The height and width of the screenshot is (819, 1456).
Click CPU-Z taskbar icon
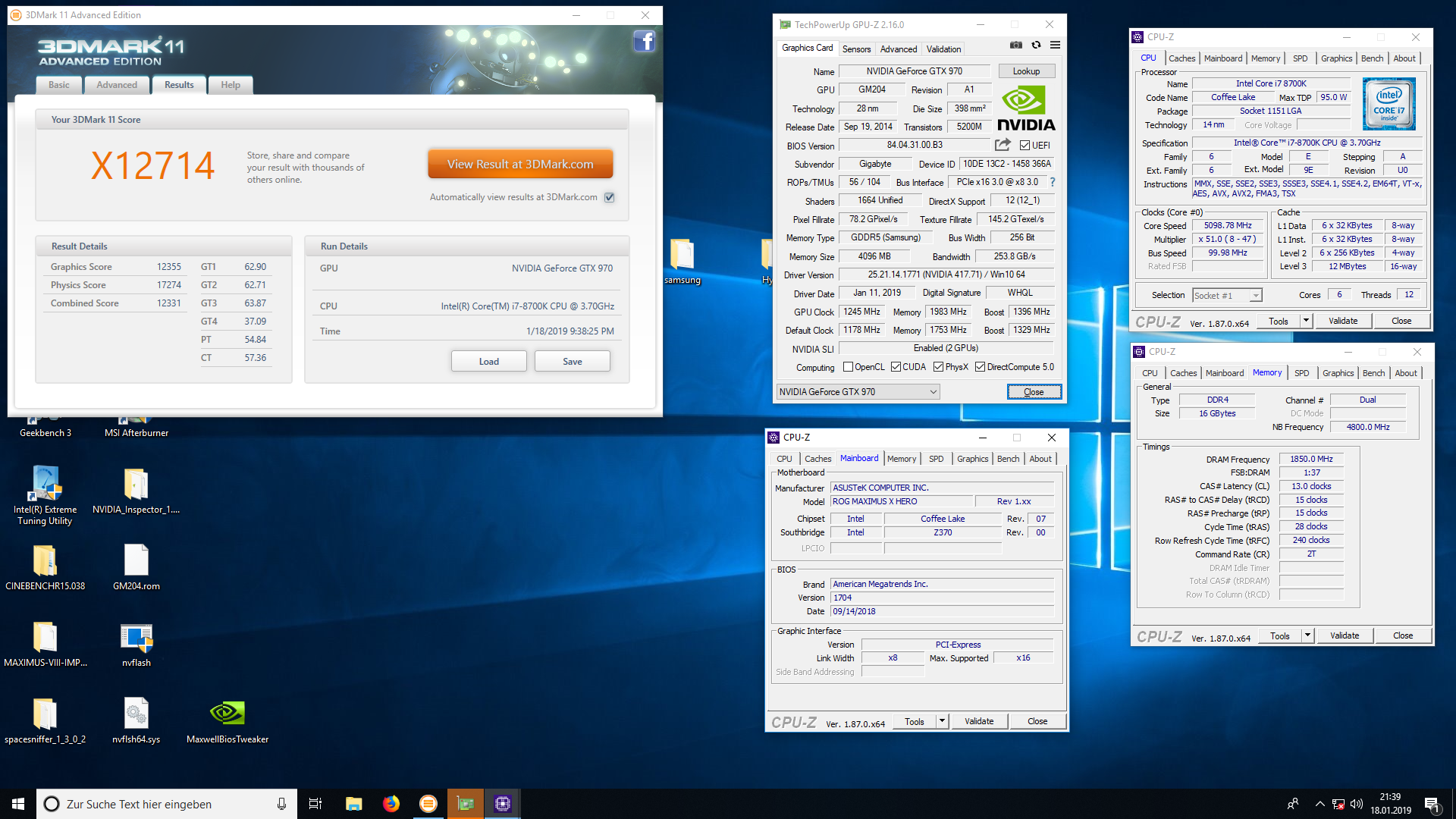click(503, 804)
